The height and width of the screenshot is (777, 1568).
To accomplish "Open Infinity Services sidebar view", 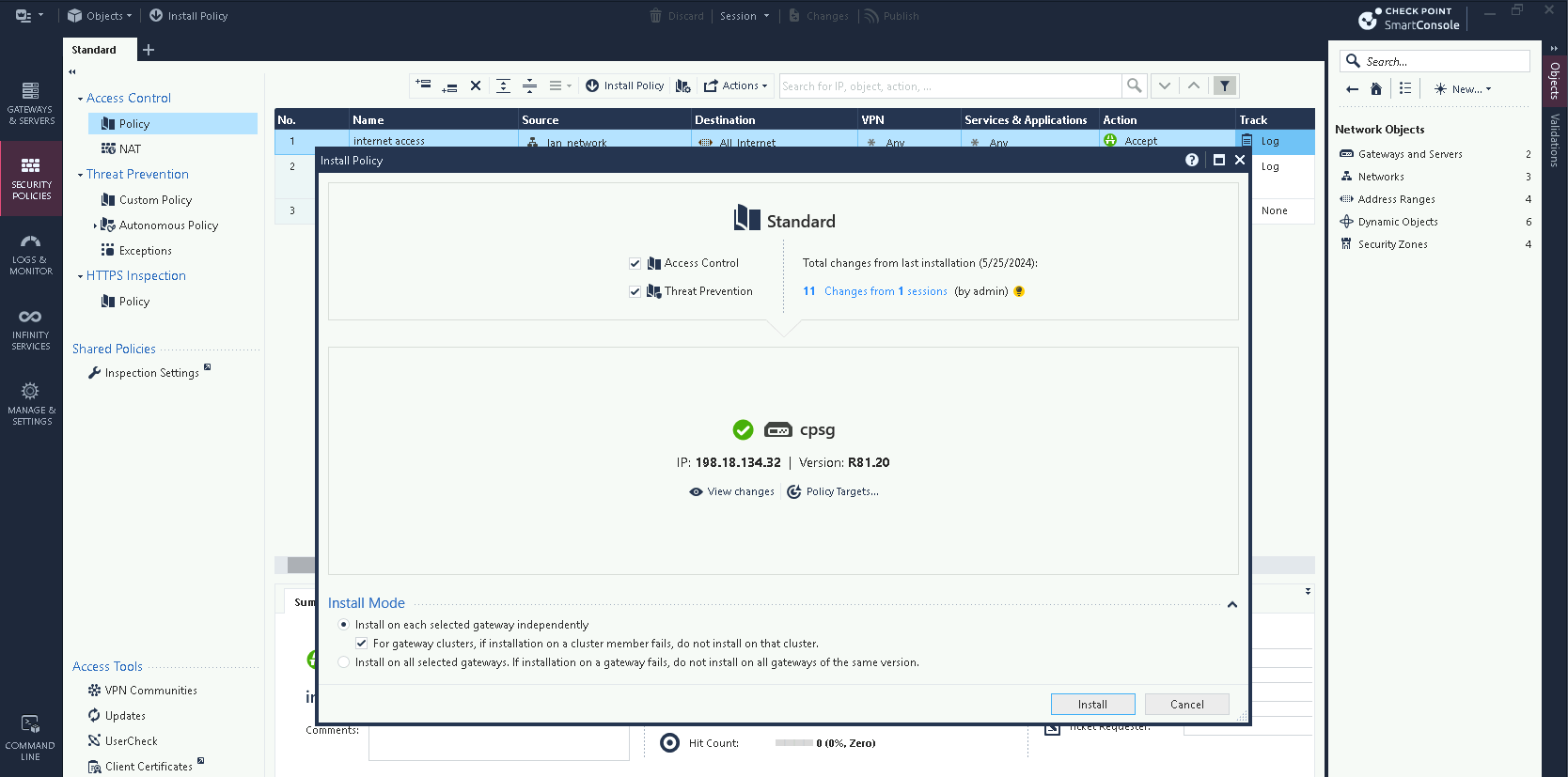I will click(x=31, y=329).
